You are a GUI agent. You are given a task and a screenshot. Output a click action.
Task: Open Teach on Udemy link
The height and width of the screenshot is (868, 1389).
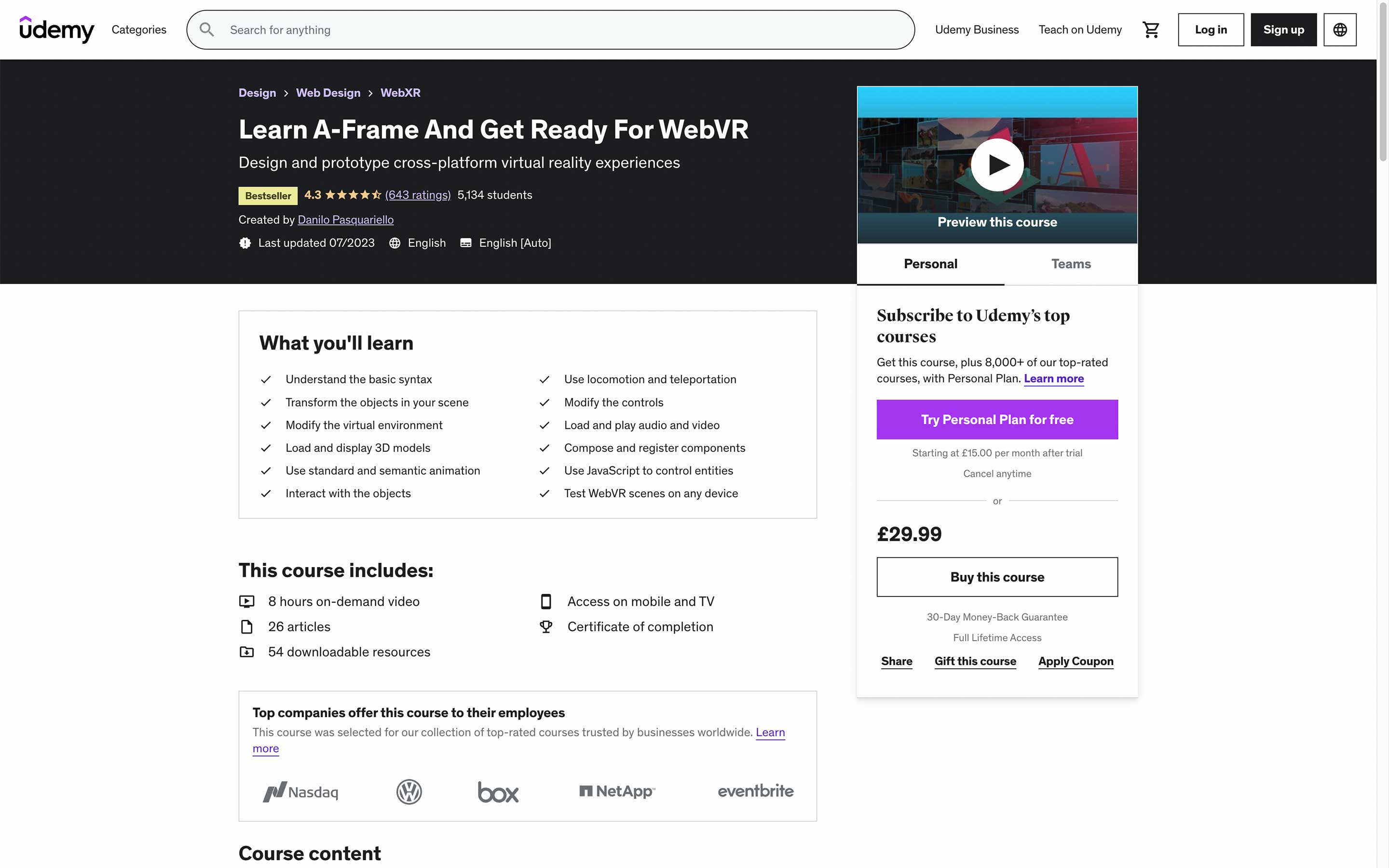coord(1080,30)
